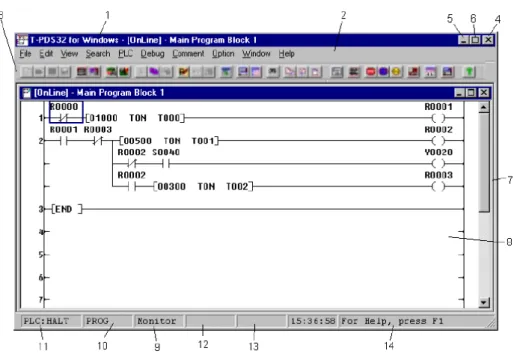Click the 00500 TON T001 timer instruction
The width and height of the screenshot is (514, 360).
coord(169,141)
